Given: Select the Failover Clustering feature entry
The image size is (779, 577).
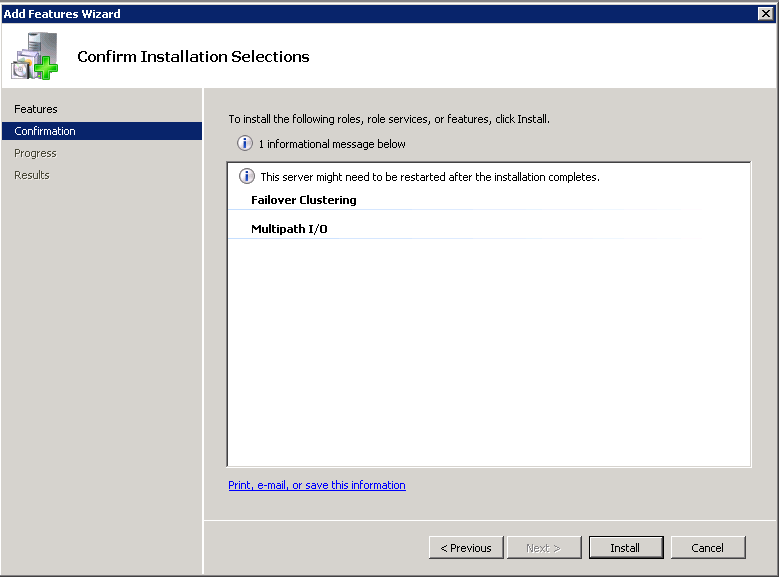Looking at the screenshot, I should 304,200.
